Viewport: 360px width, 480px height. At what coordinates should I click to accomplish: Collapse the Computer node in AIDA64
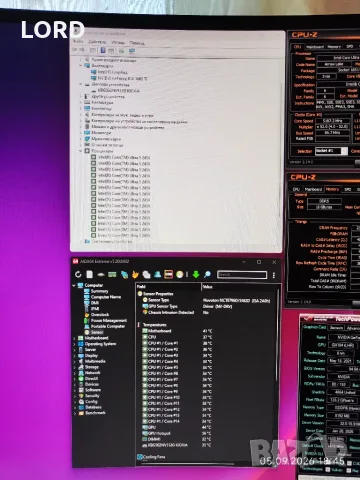tap(74, 285)
